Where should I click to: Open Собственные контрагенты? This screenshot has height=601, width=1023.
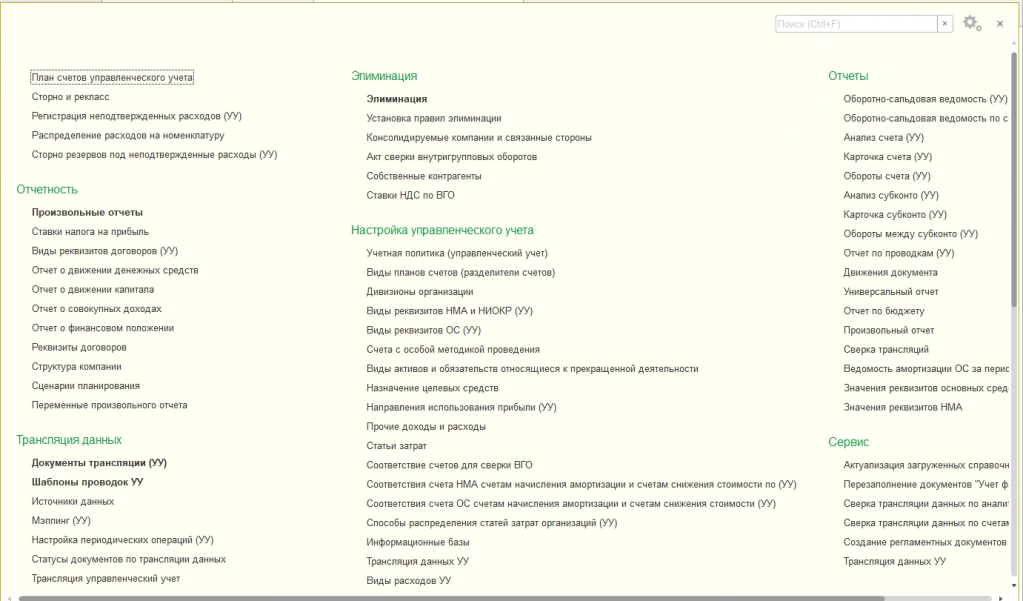tap(424, 176)
